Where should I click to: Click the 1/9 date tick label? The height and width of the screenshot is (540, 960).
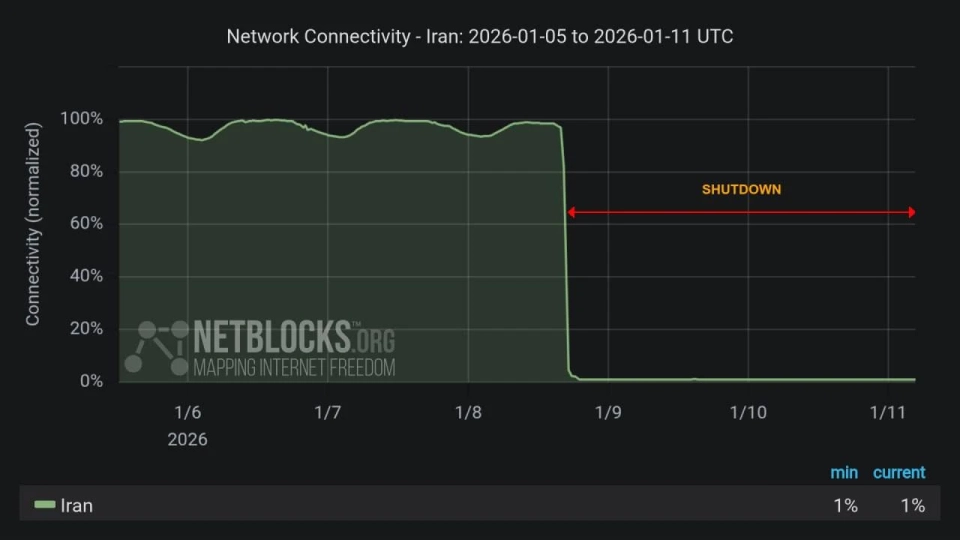608,412
